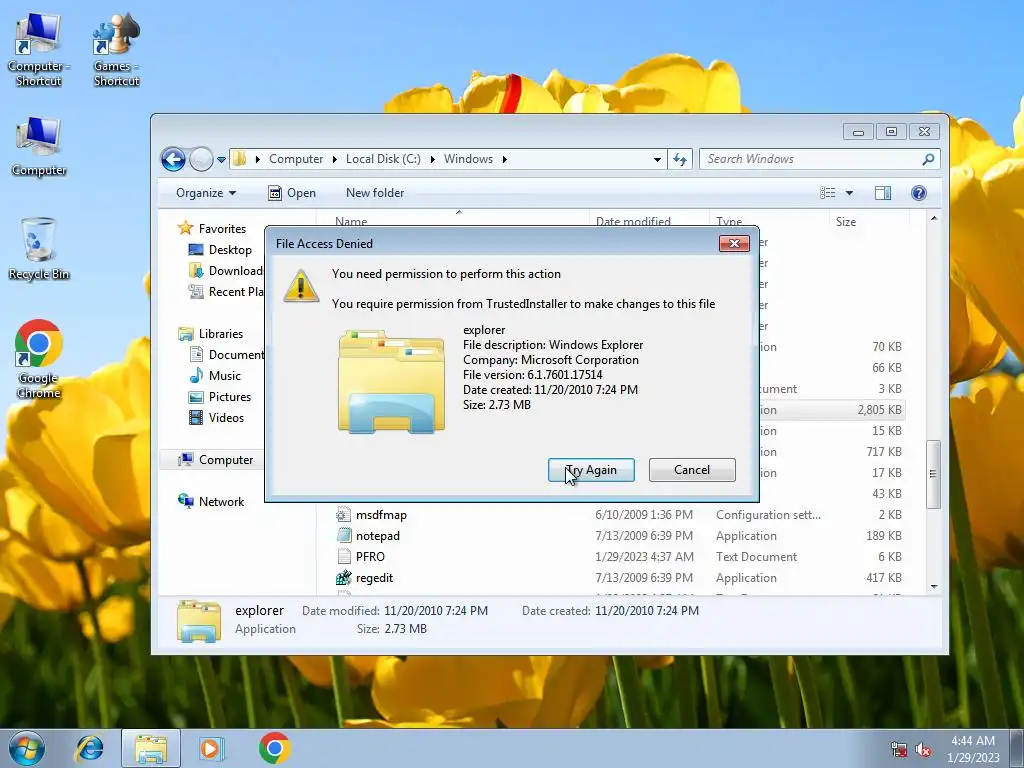Viewport: 1024px width, 768px height.
Task: Click the Explorer Back arrow button
Action: [x=173, y=159]
